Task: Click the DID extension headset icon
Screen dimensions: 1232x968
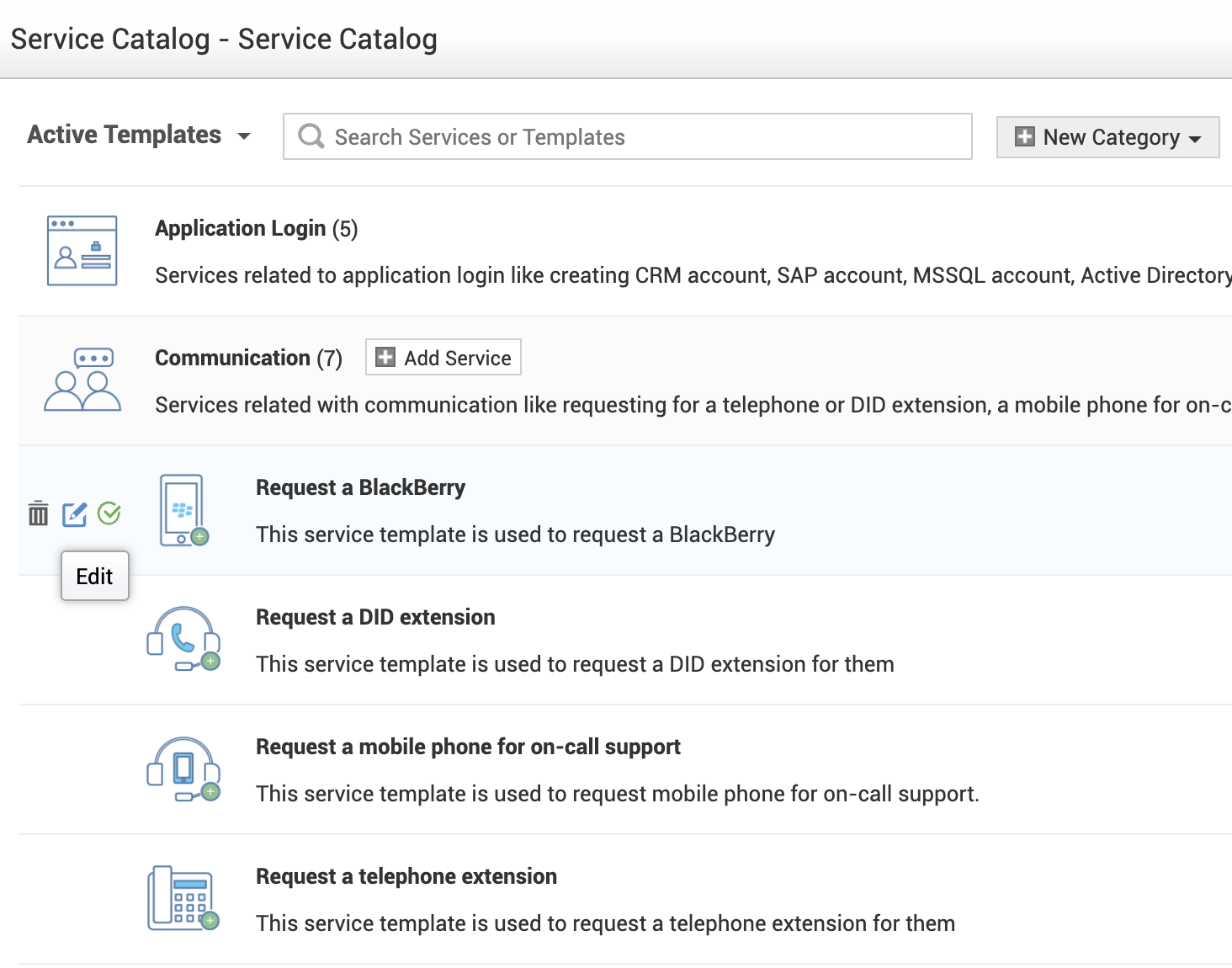Action: pyautogui.click(x=183, y=639)
